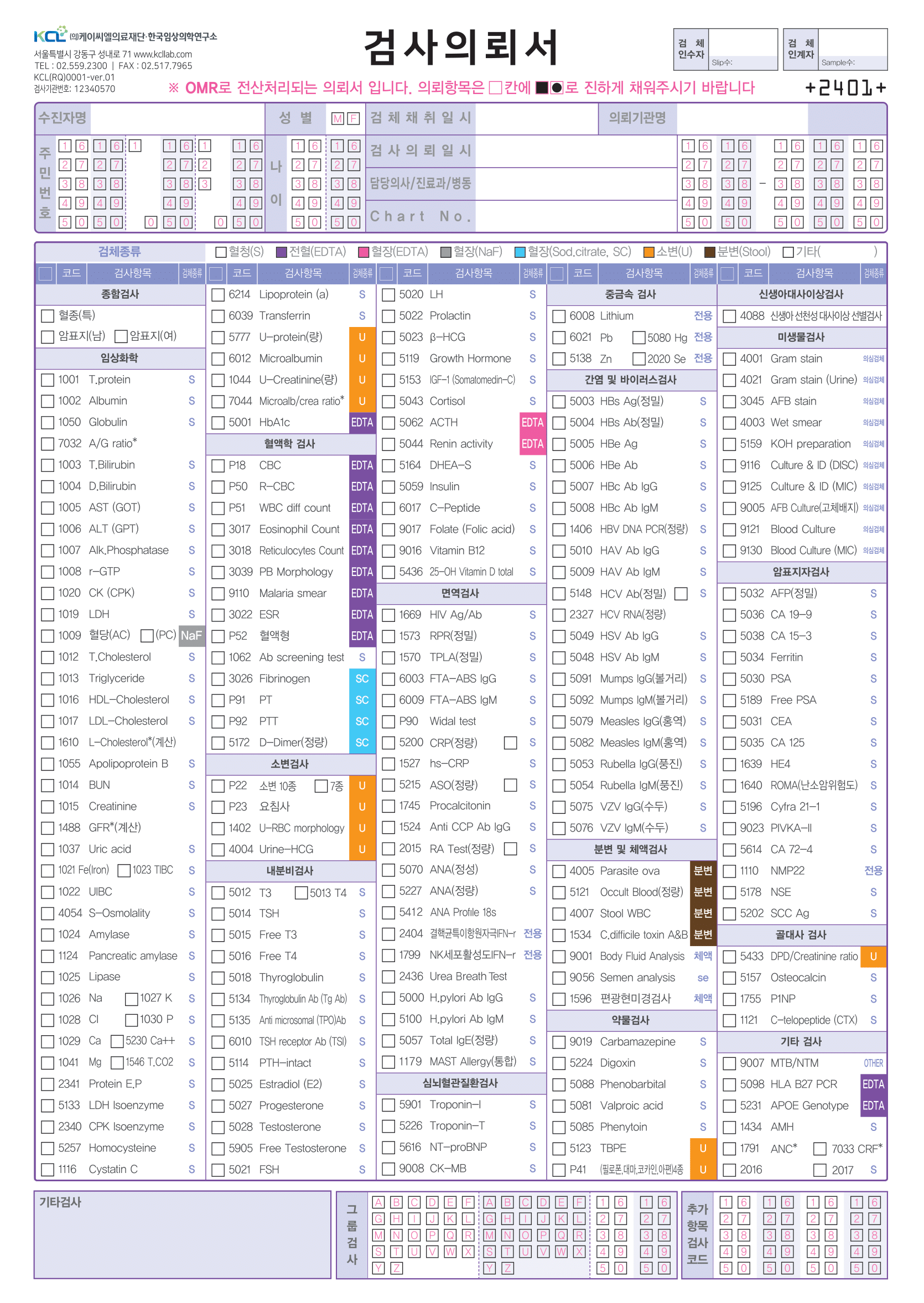This screenshot has height=1303, width=924.
Task: Check the 5043 Cortisol box
Action: [x=388, y=402]
